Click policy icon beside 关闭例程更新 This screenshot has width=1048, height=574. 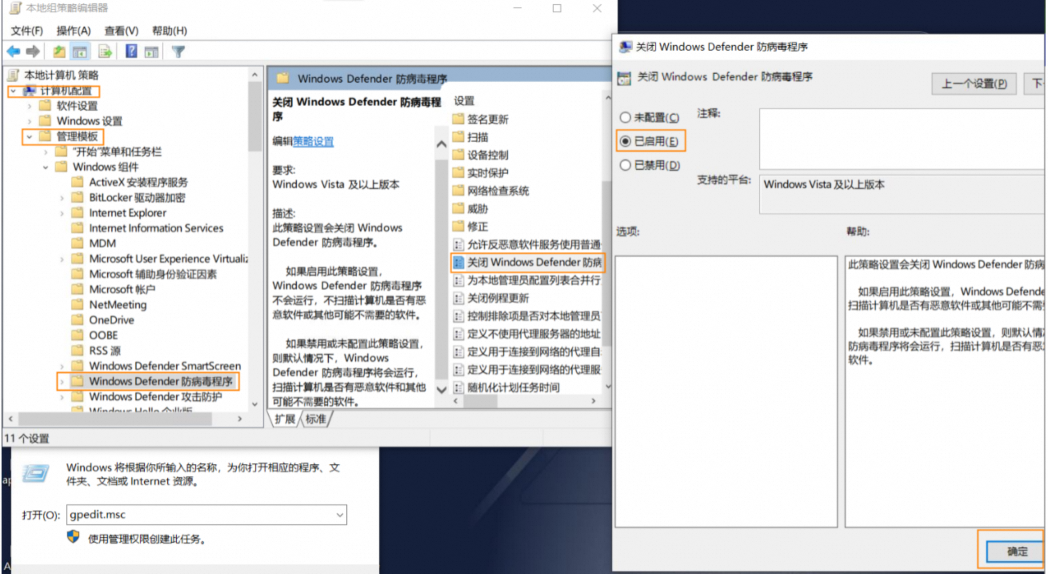[458, 298]
